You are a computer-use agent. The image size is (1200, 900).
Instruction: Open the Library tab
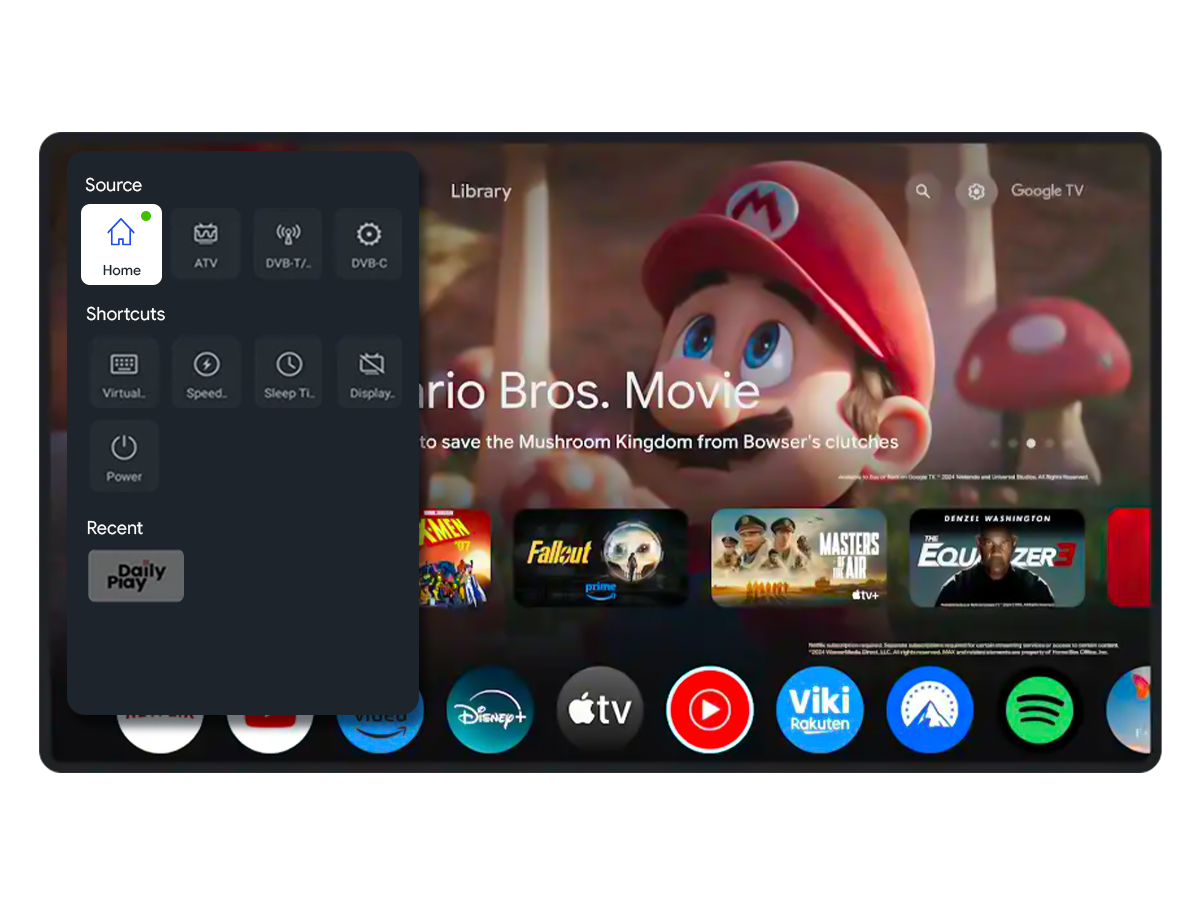click(481, 191)
